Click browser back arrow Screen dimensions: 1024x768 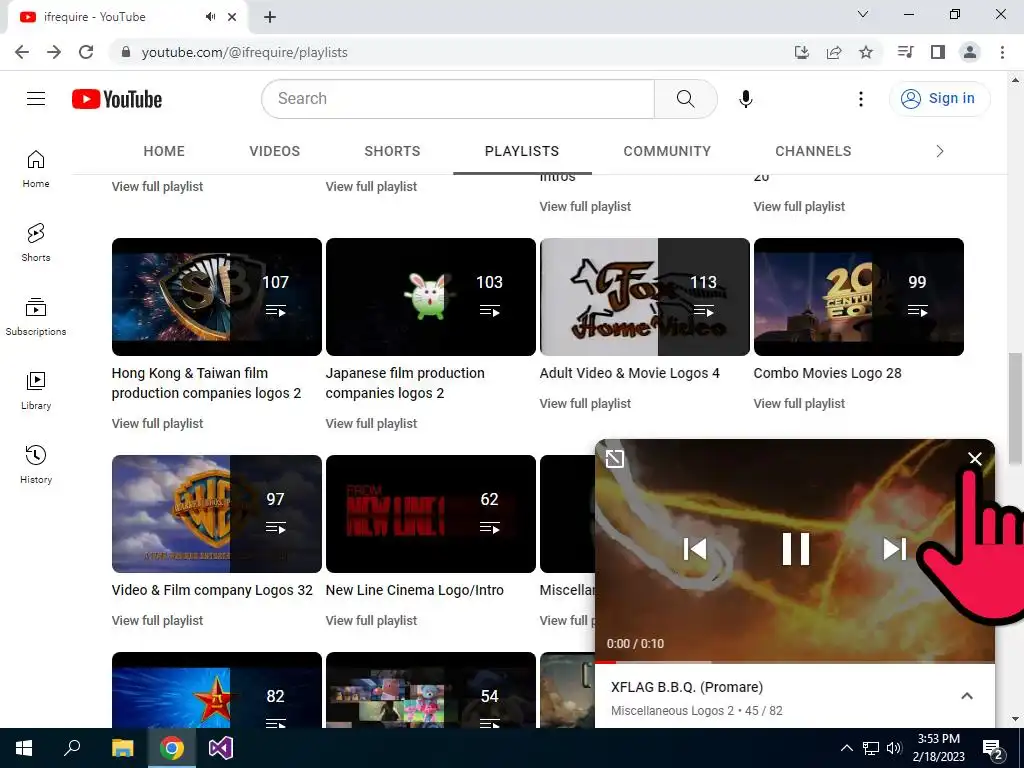[x=22, y=52]
